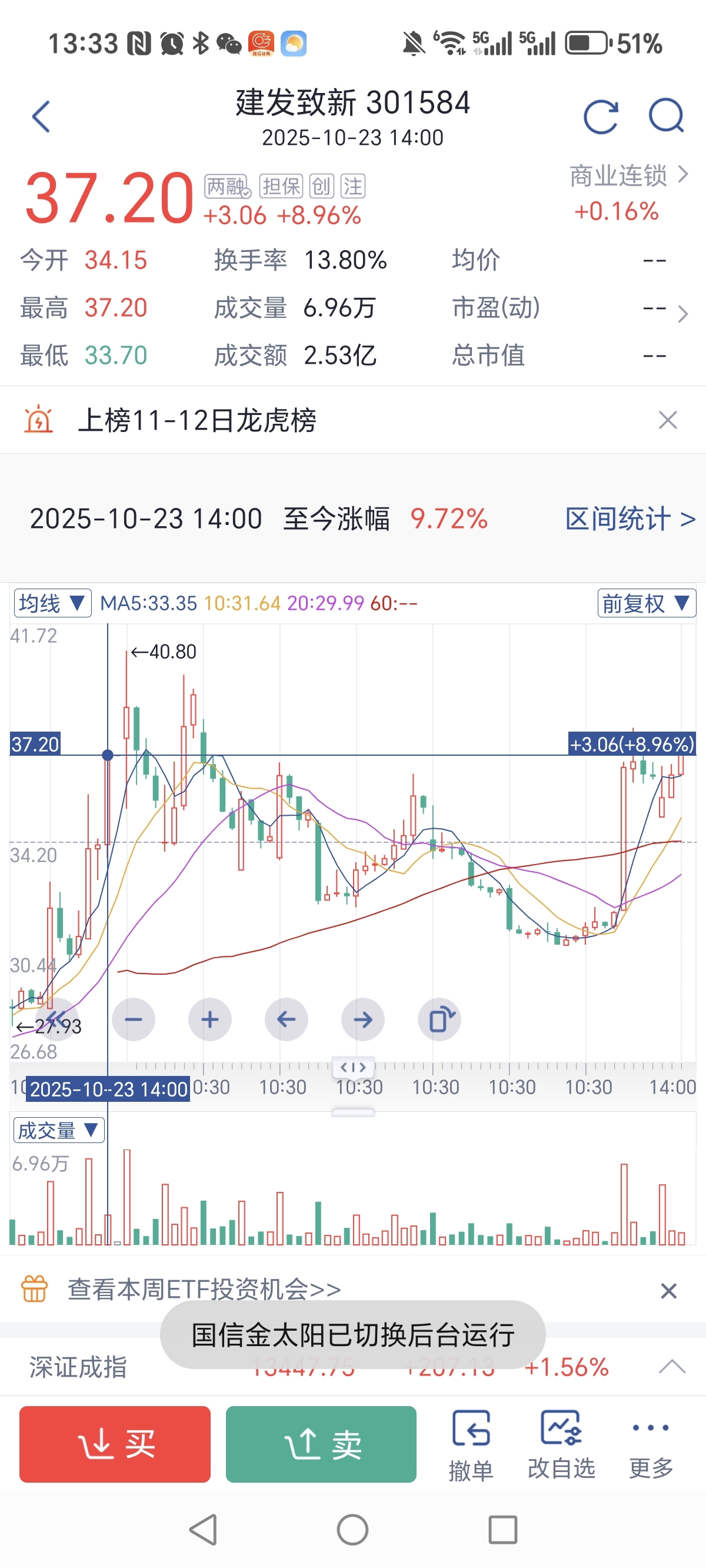This screenshot has height=1568, width=706.
Task: Tap the red 买 buy button
Action: coord(115,1444)
